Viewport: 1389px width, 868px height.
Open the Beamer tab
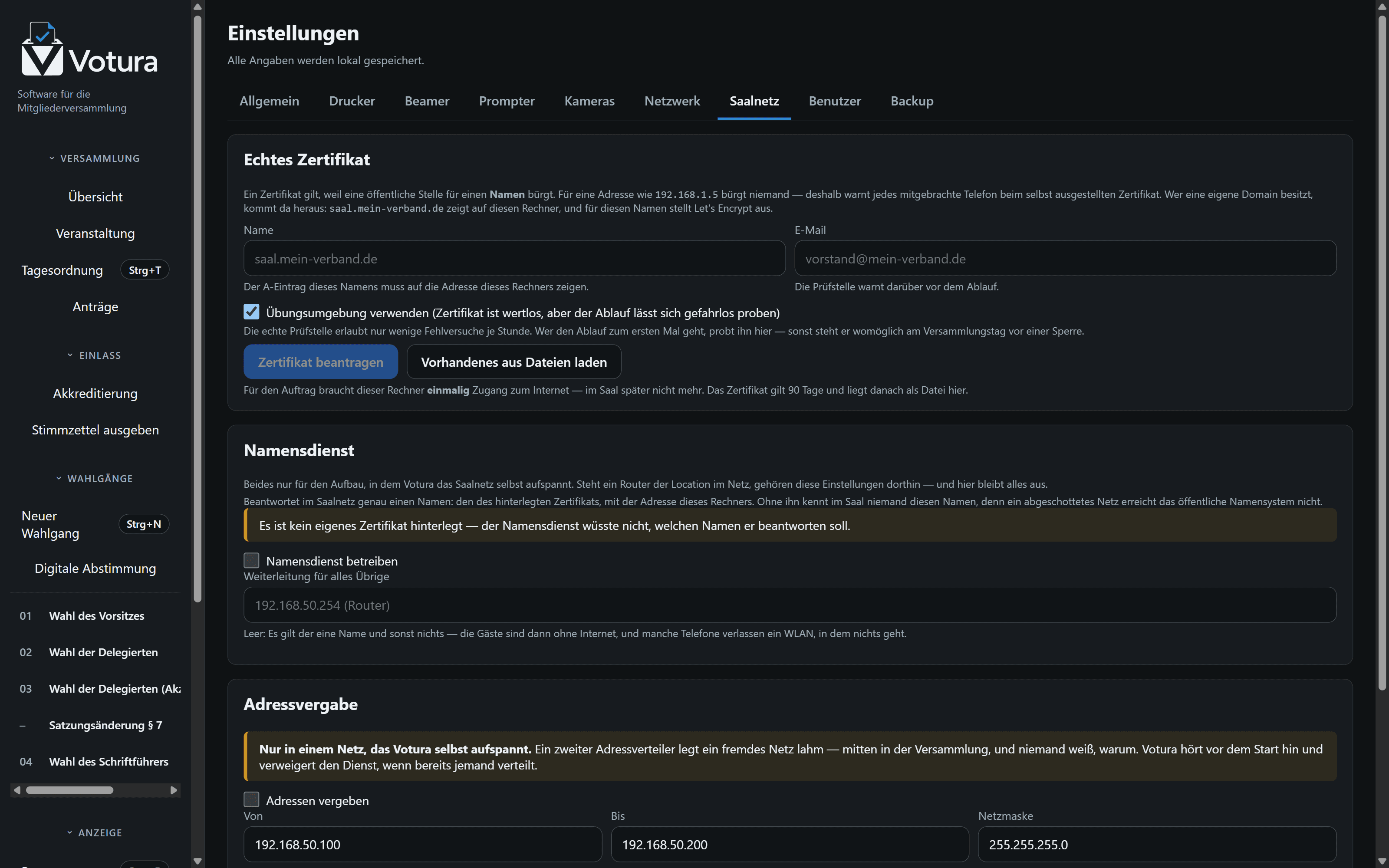click(427, 101)
